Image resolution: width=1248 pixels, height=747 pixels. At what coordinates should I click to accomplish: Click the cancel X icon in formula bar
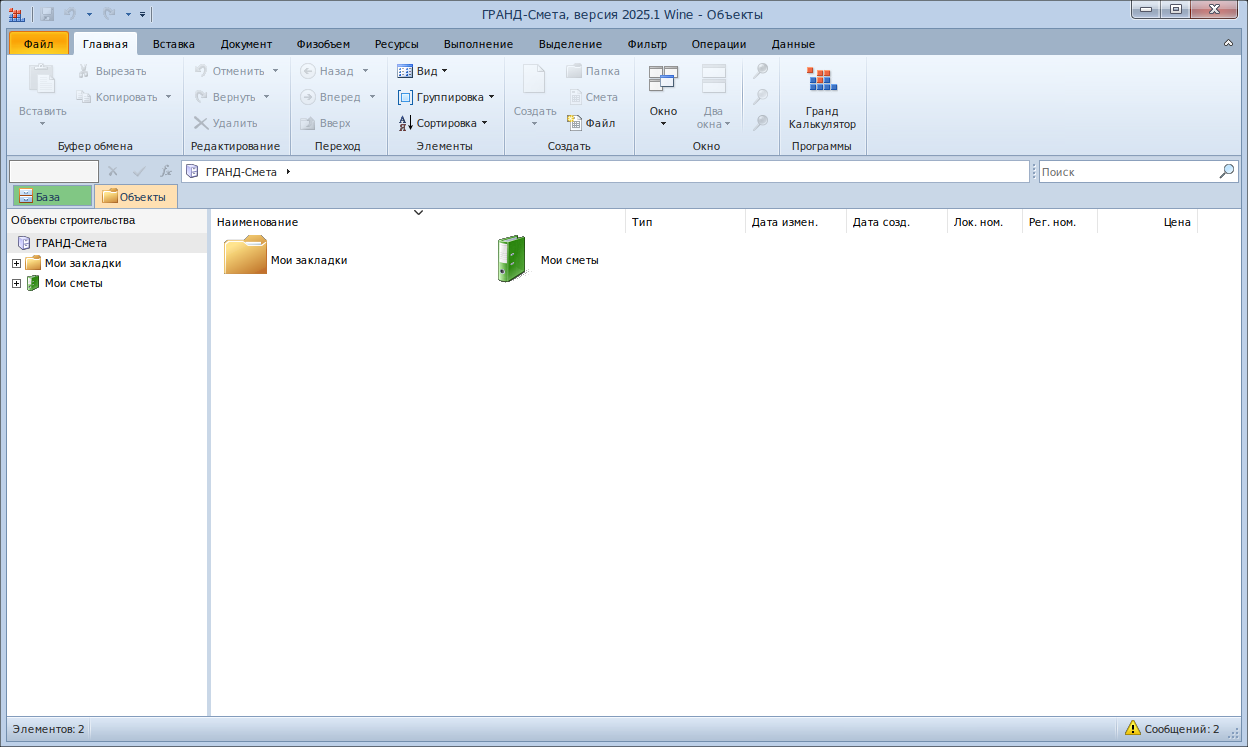coord(113,171)
